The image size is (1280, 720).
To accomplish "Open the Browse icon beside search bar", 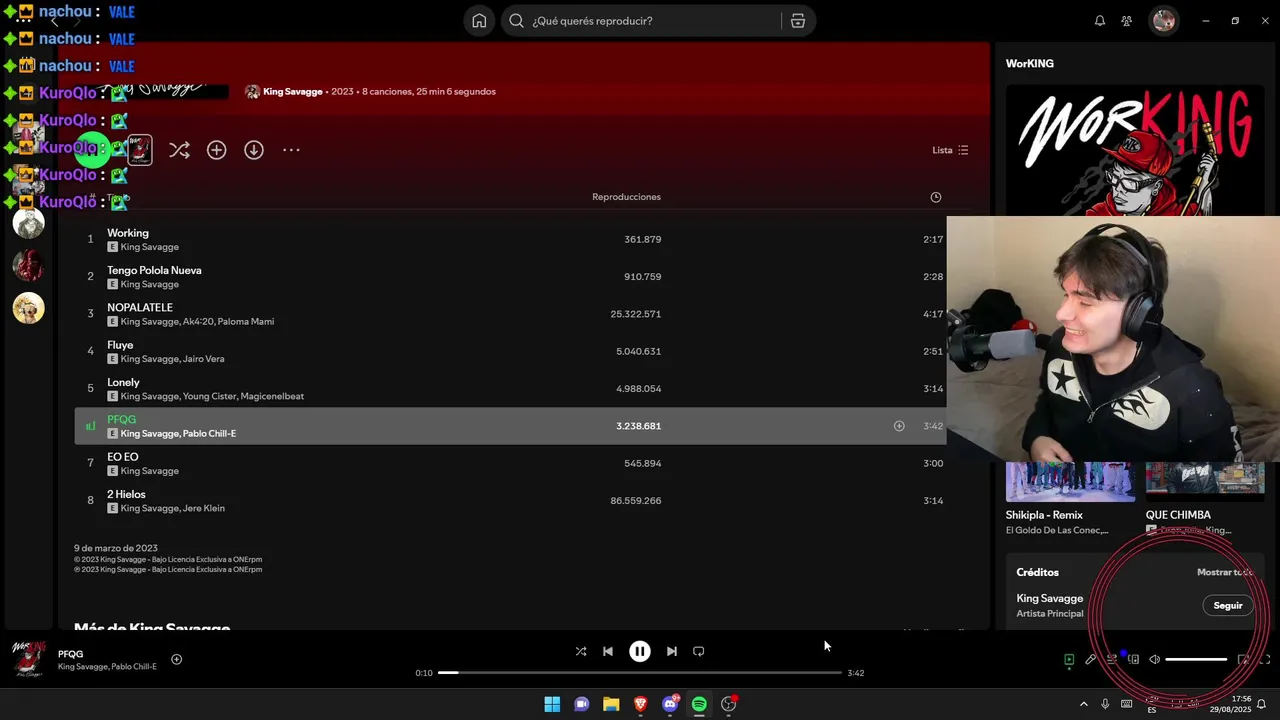I will (x=797, y=21).
